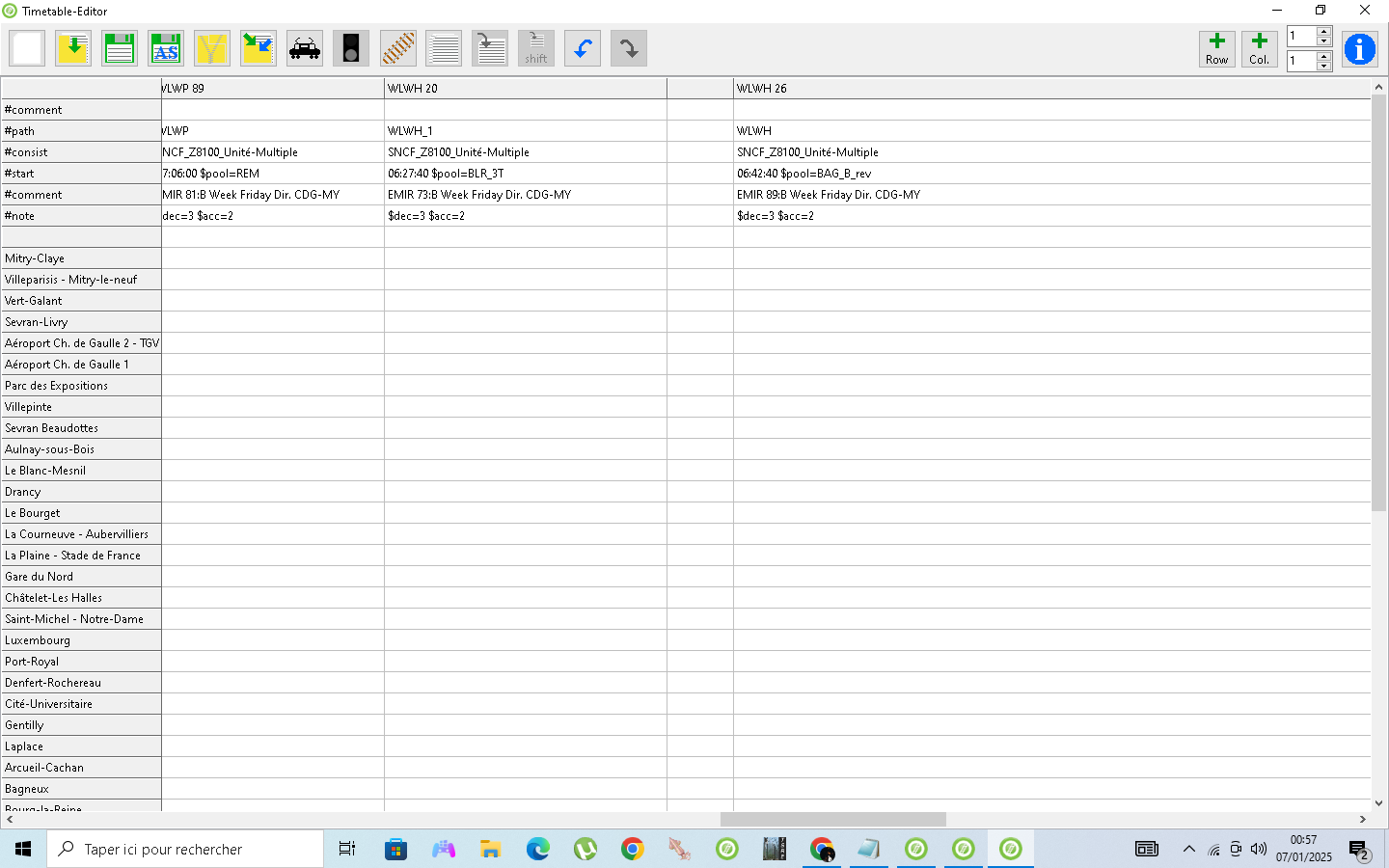Click the scroll-right arrow of horizontal scrollbar
The image size is (1389, 868).
1363,819
